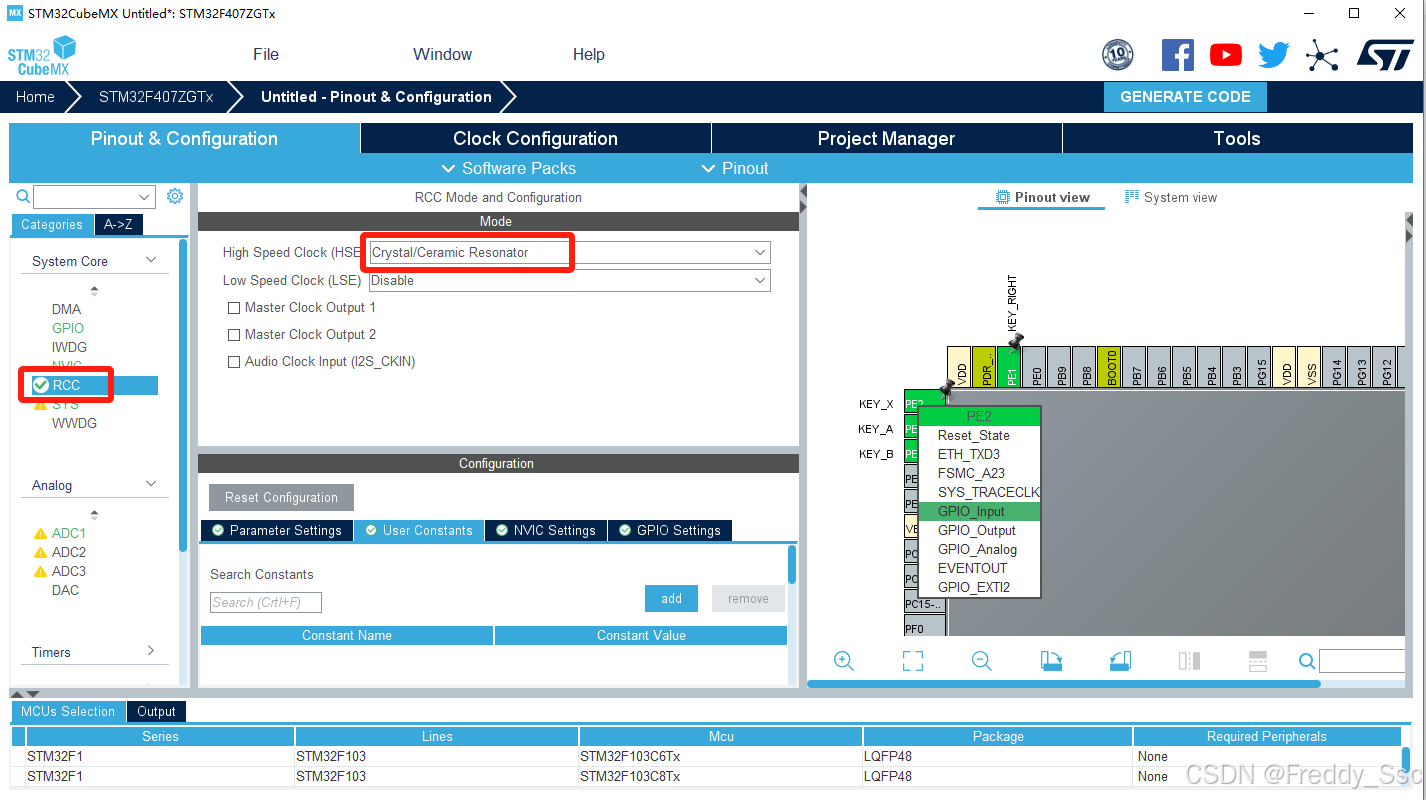Rotate chip counter-clockwise in pinout view
Viewport: 1426px width, 800px height.
pyautogui.click(x=1120, y=661)
